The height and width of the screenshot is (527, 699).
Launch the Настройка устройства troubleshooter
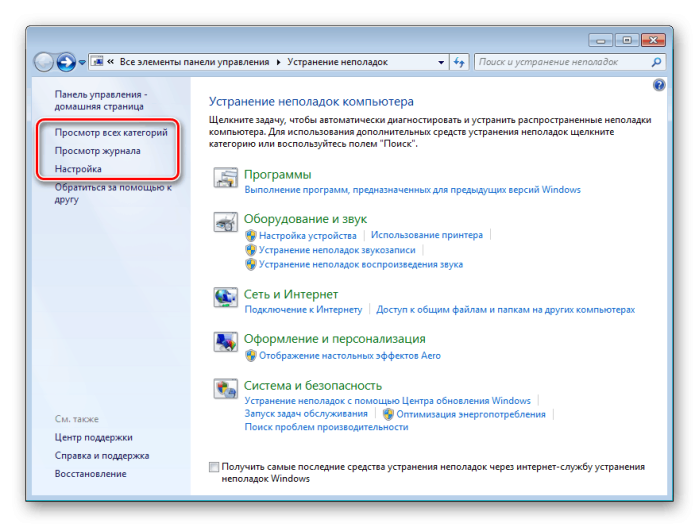(x=308, y=235)
